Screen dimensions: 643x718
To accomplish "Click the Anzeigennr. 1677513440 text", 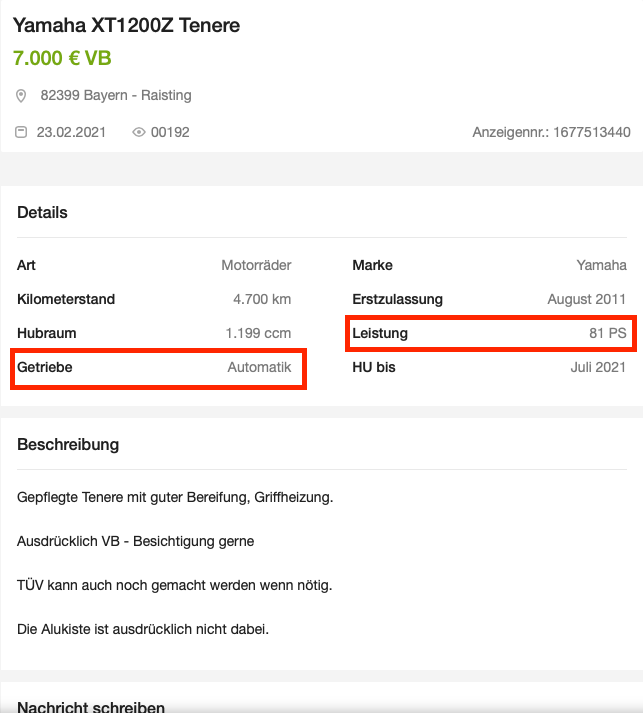I will [551, 132].
